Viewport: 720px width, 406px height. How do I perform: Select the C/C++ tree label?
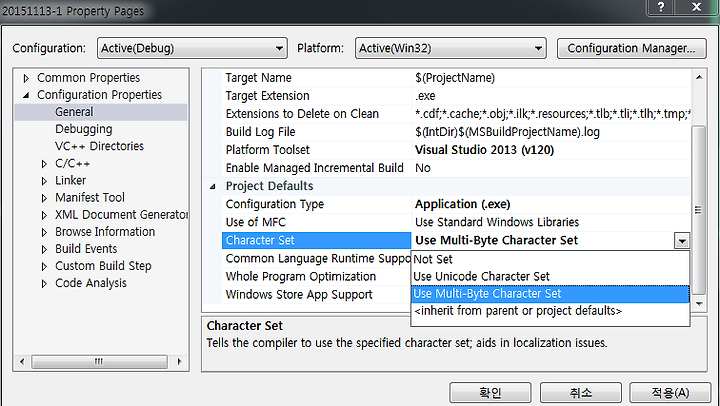(x=73, y=164)
